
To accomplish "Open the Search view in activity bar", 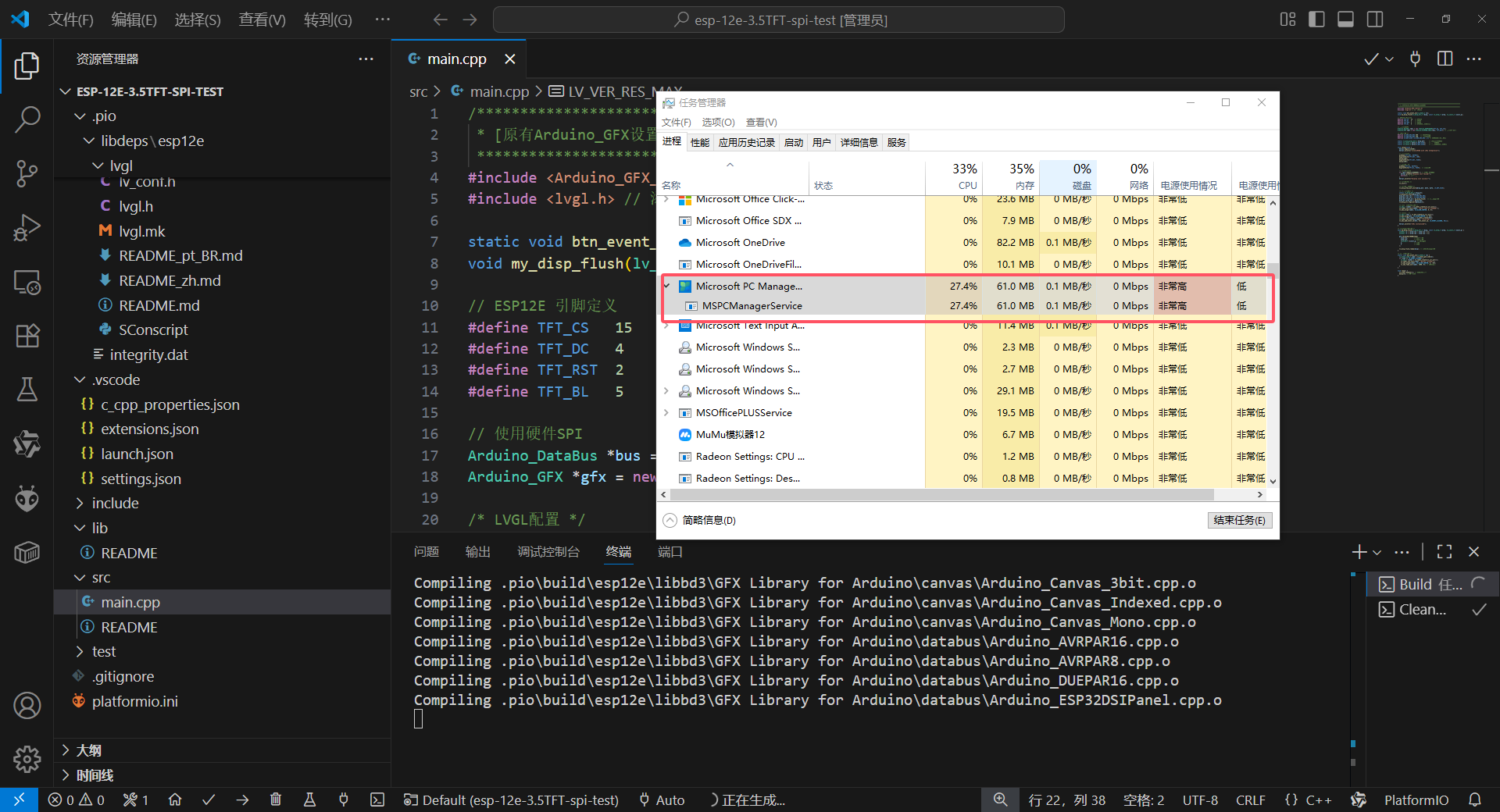I will pos(27,119).
